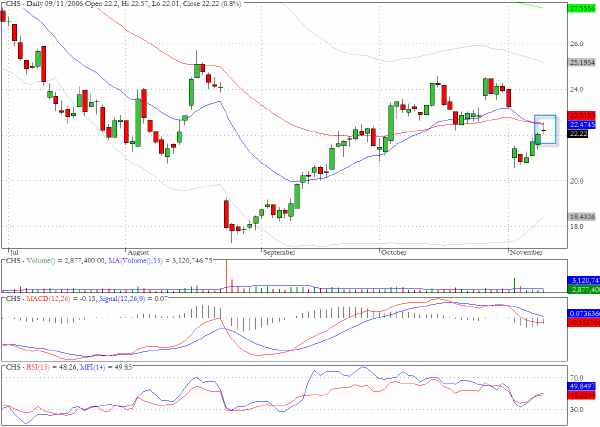This screenshot has width=600, height=427.
Task: Click the October label on time axis
Action: tap(394, 253)
